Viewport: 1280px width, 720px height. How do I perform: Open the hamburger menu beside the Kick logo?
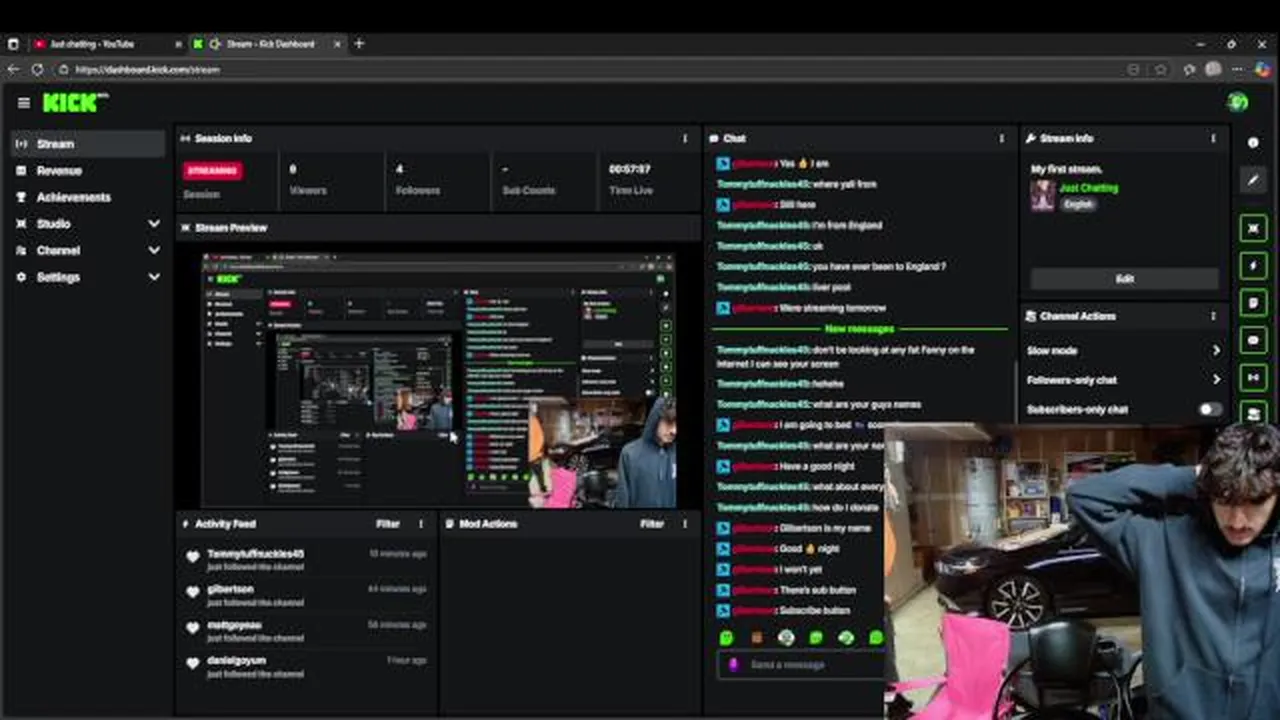point(23,103)
